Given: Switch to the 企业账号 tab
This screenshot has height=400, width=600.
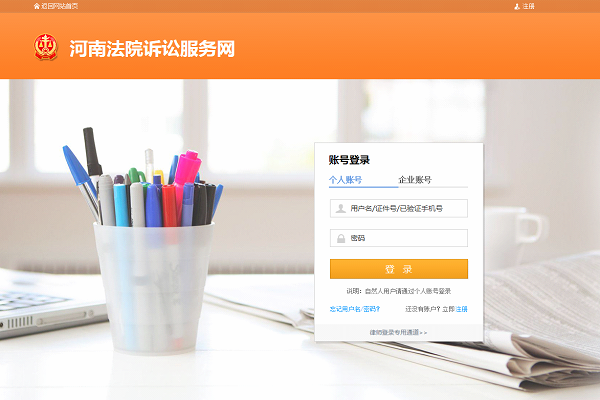Looking at the screenshot, I should [415, 180].
